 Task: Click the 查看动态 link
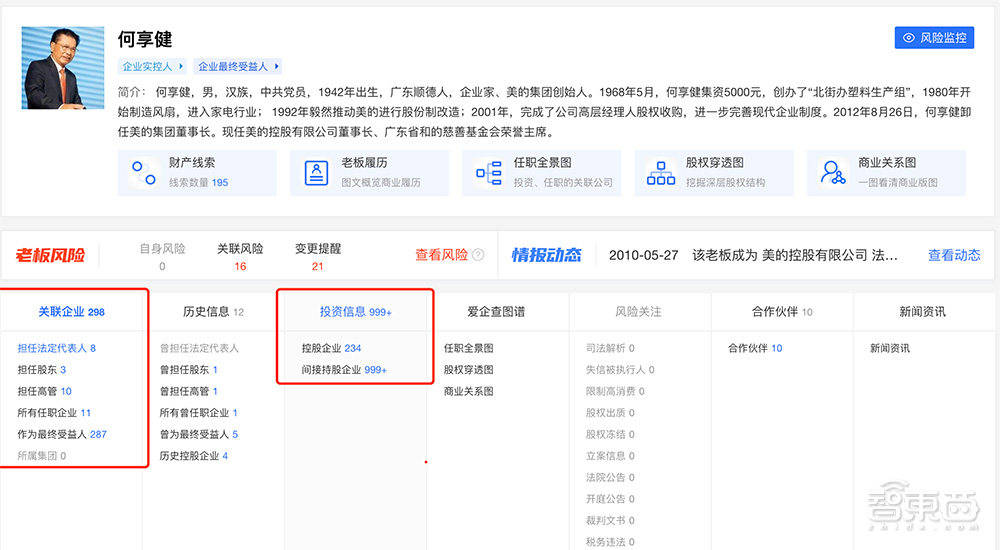954,255
